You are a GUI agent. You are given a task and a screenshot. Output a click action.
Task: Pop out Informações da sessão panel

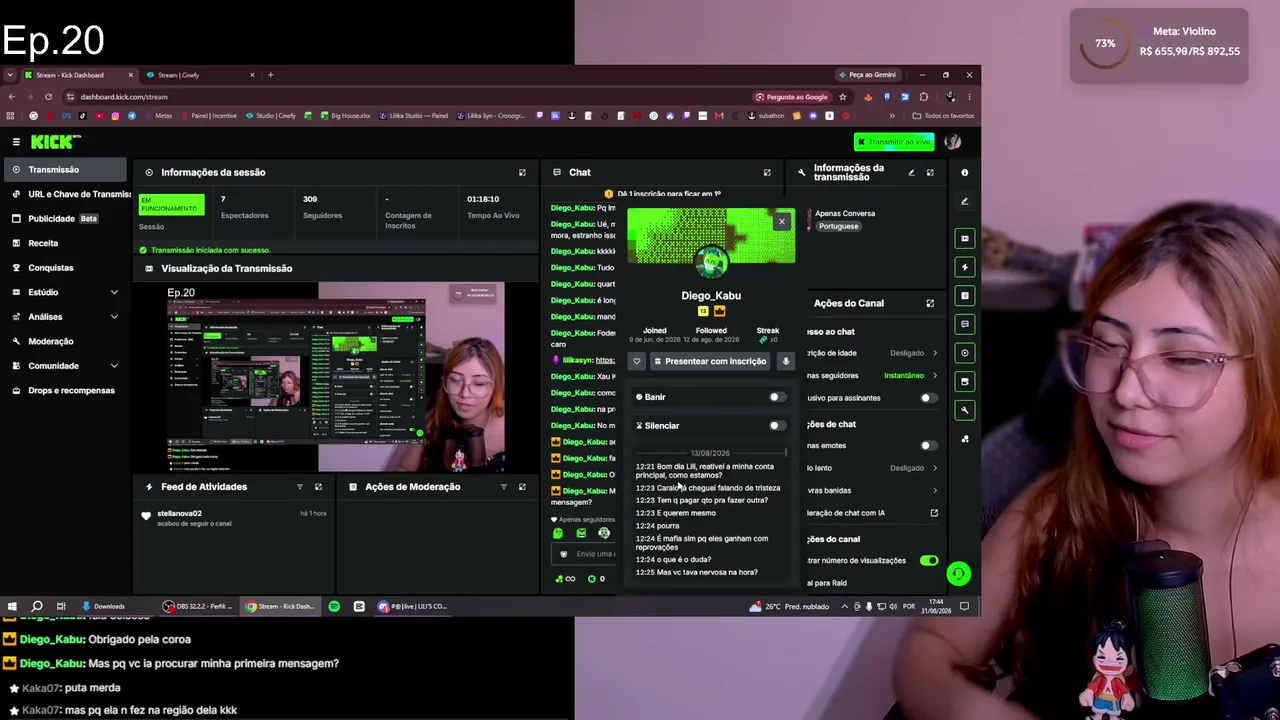(522, 172)
